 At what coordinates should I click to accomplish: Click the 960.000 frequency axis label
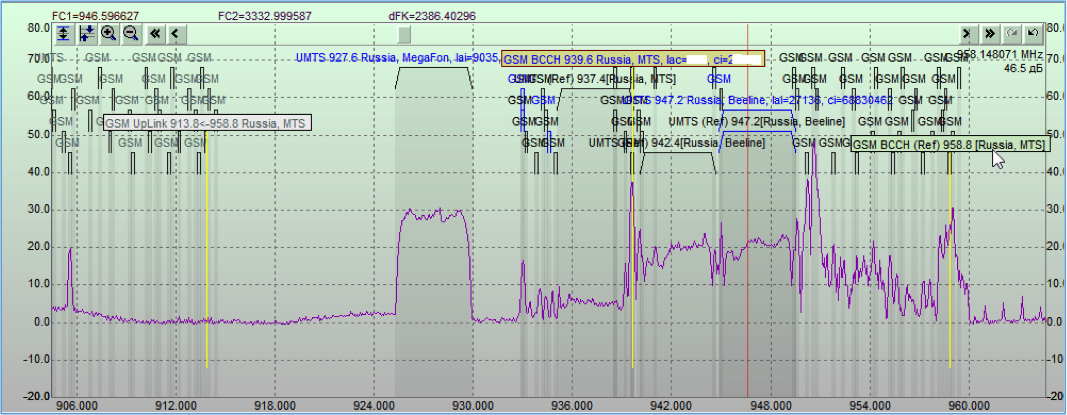click(x=968, y=405)
